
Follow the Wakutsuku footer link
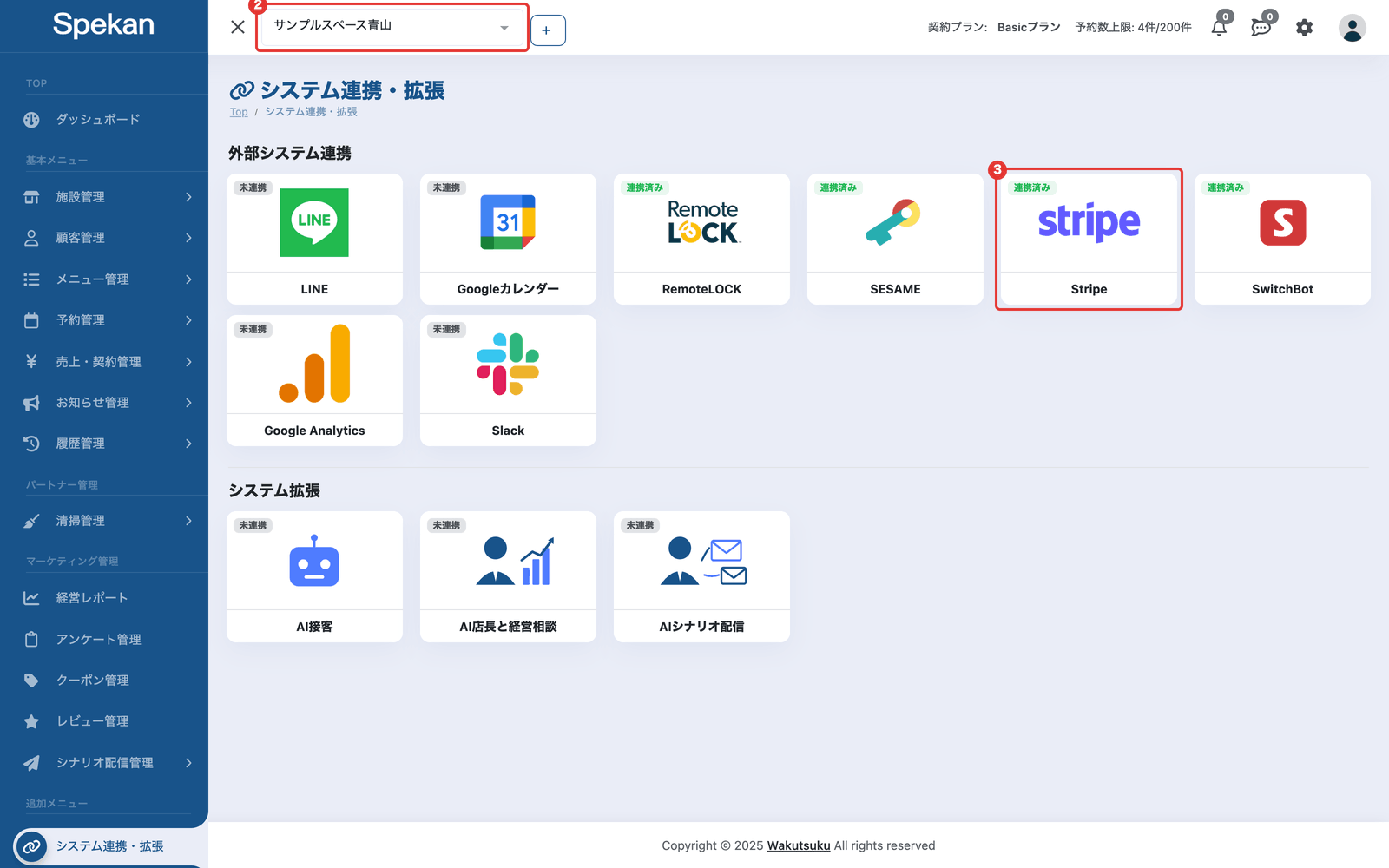pos(799,845)
